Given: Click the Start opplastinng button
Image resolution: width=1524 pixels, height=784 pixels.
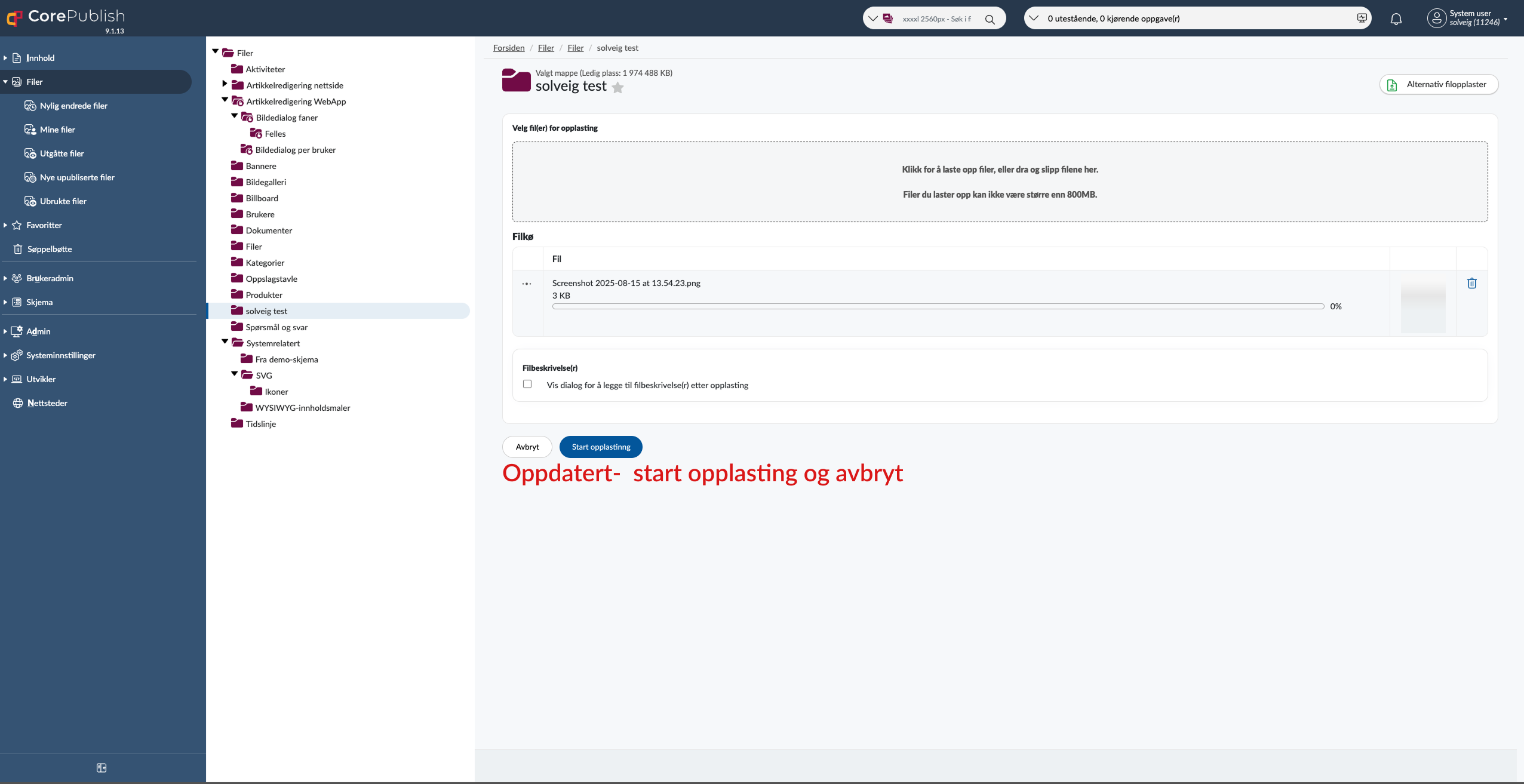Looking at the screenshot, I should click(x=601, y=447).
